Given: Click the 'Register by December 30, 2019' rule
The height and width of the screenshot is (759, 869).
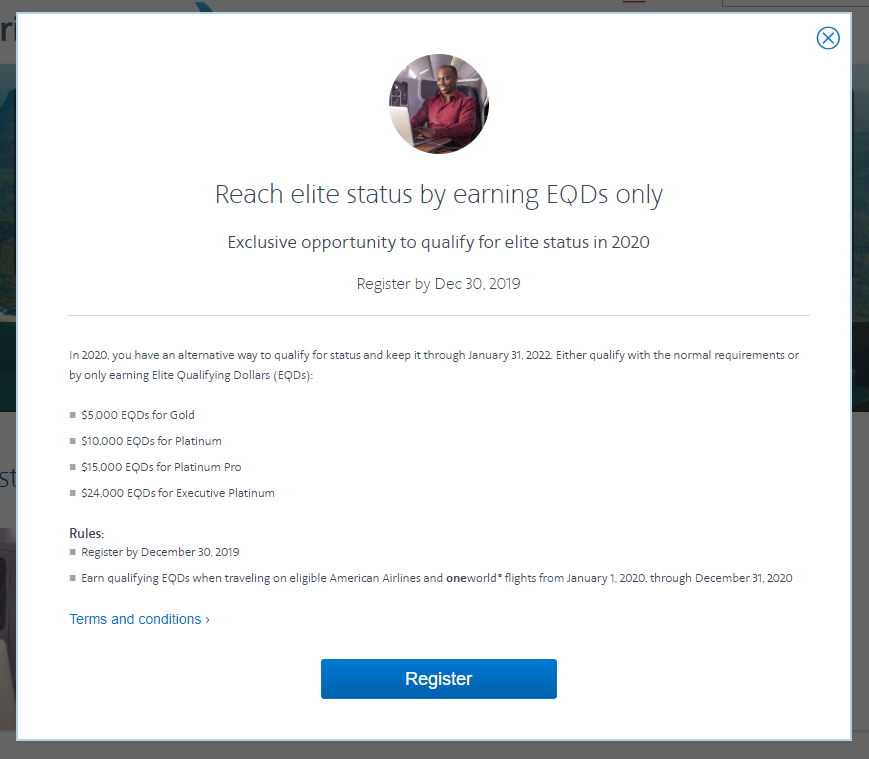Looking at the screenshot, I should point(160,552).
